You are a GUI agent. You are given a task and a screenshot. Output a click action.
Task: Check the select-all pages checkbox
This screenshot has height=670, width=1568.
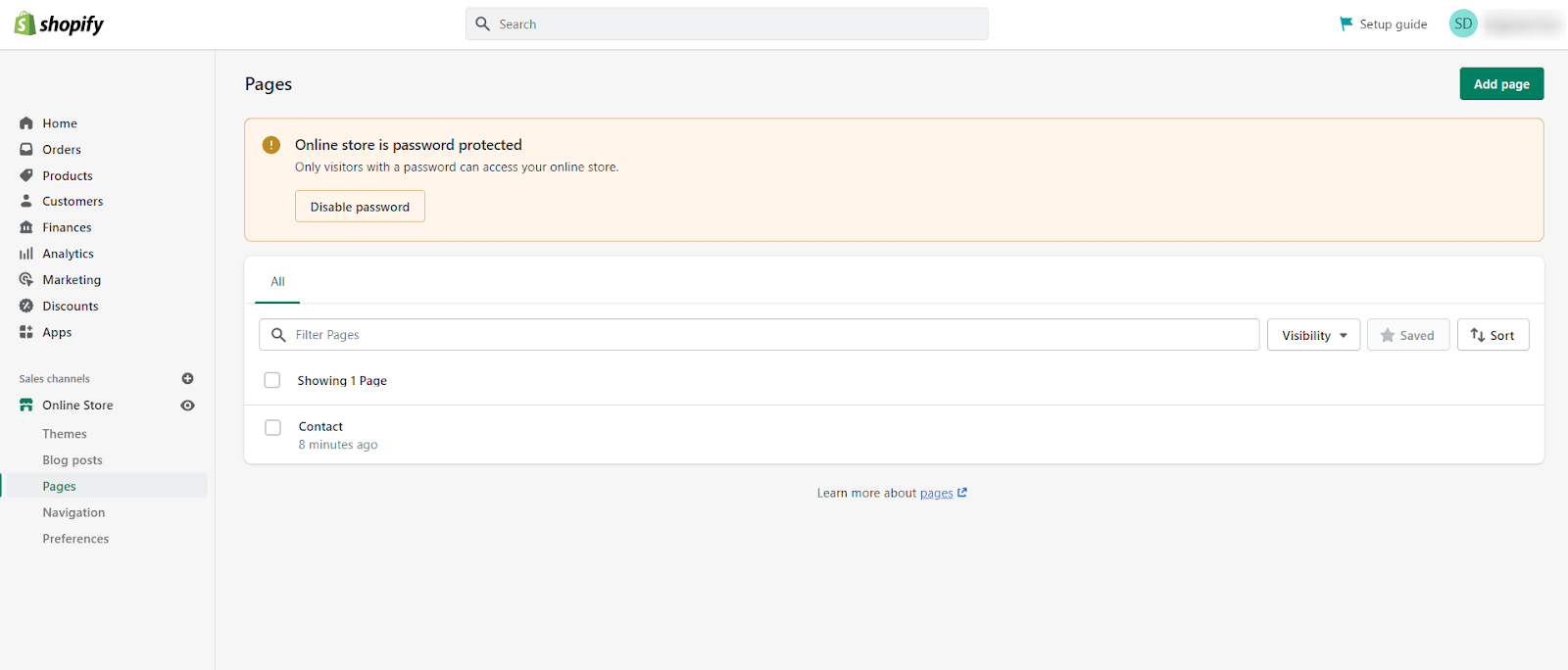tap(272, 380)
